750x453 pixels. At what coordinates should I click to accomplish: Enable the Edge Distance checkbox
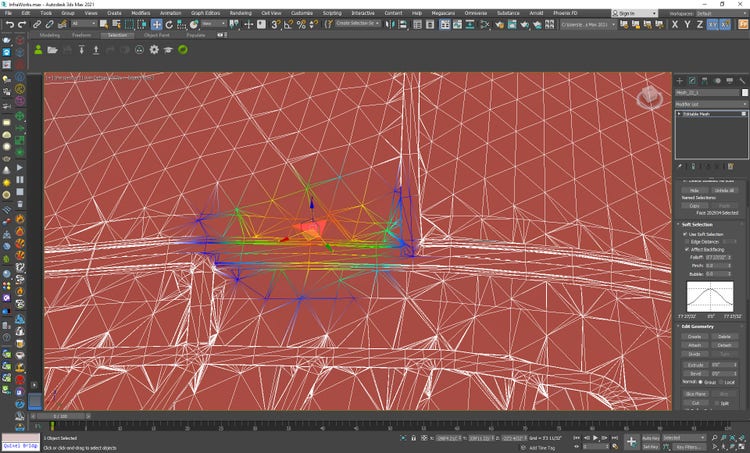pyautogui.click(x=688, y=242)
